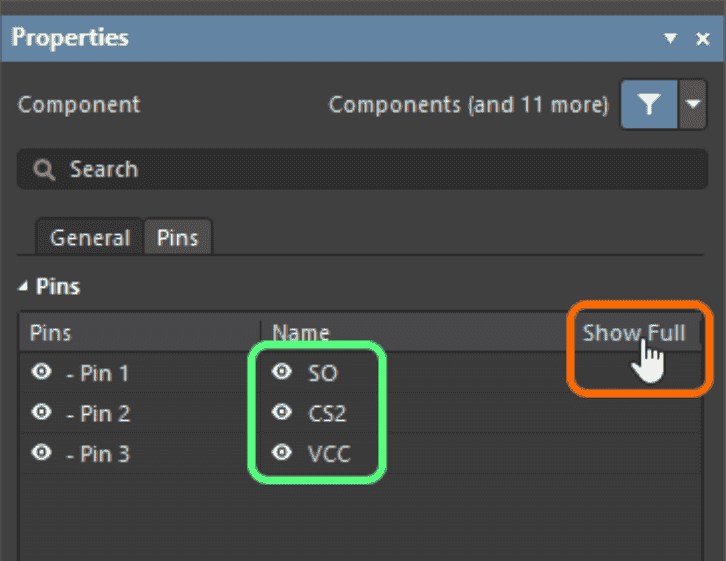Toggle the CS2 name visibility eye
Viewport: 726px width, 561px height.
tap(282, 411)
